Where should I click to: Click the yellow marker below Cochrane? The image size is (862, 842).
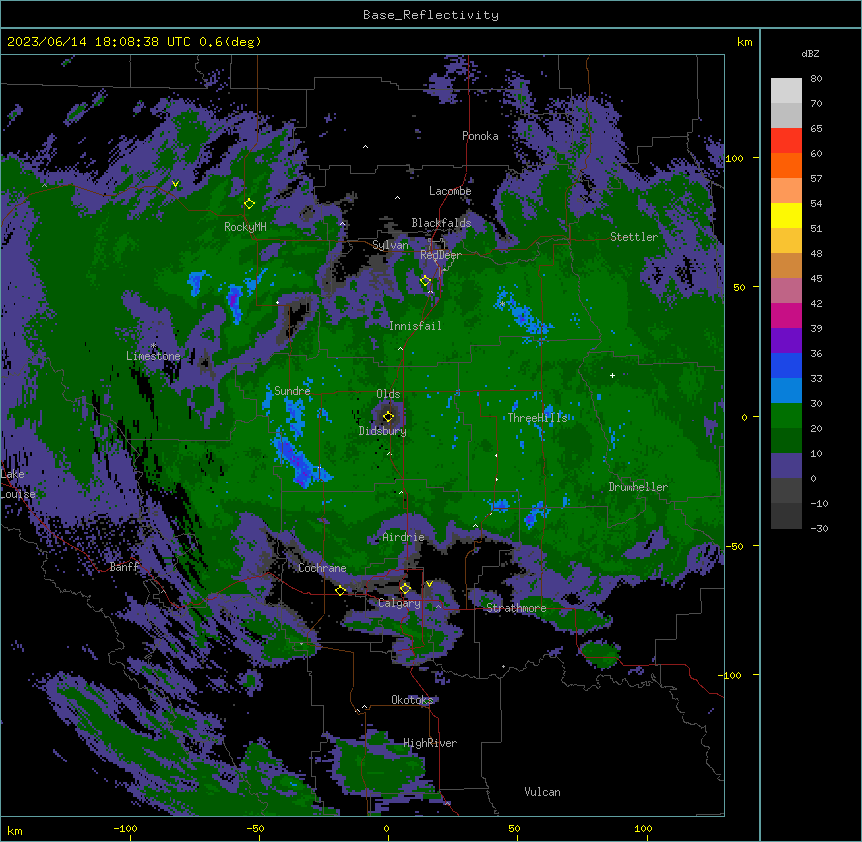pyautogui.click(x=340, y=590)
